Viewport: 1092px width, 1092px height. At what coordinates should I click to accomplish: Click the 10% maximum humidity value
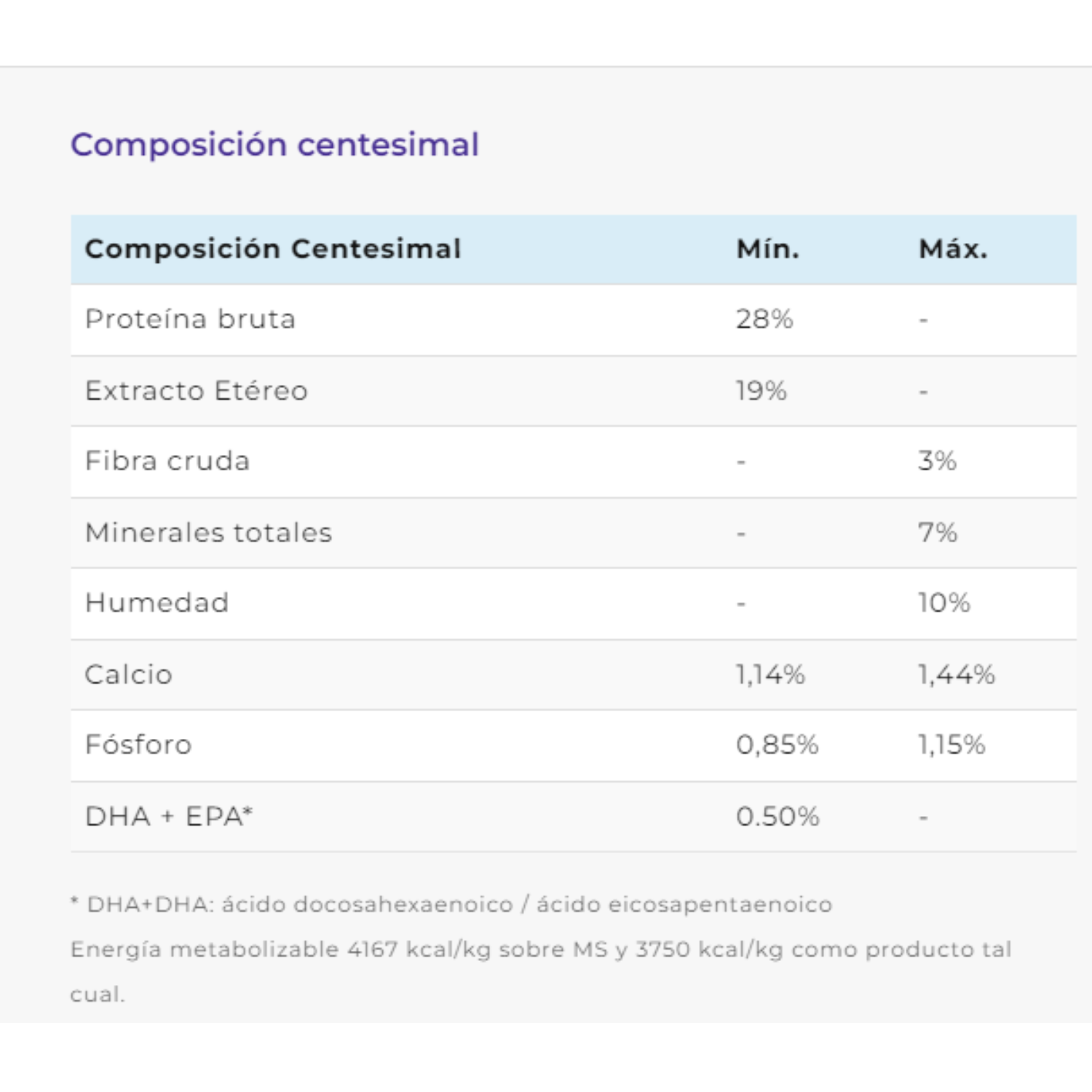[943, 603]
